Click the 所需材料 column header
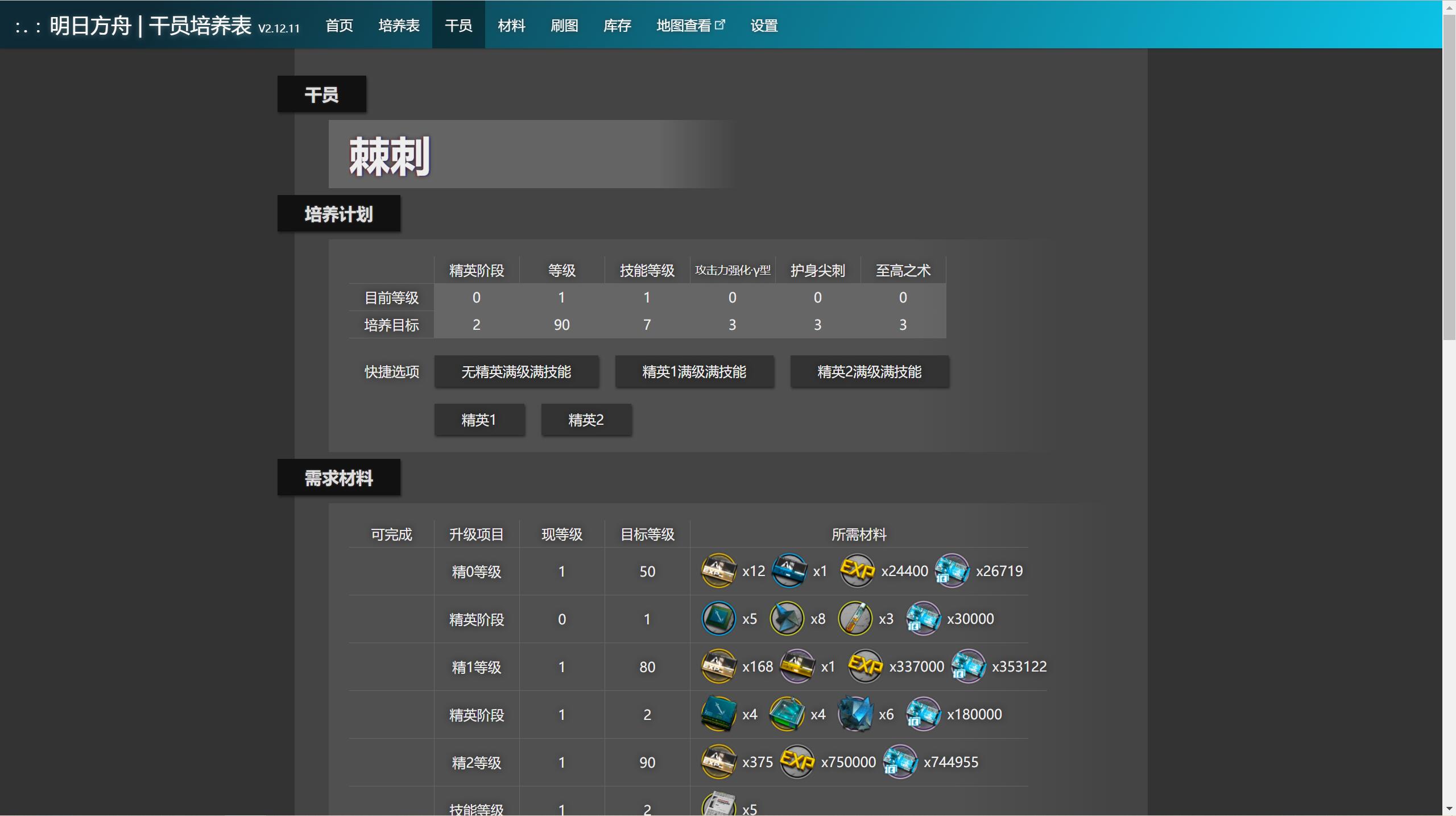Screen dimensions: 1456x816 click(x=859, y=534)
